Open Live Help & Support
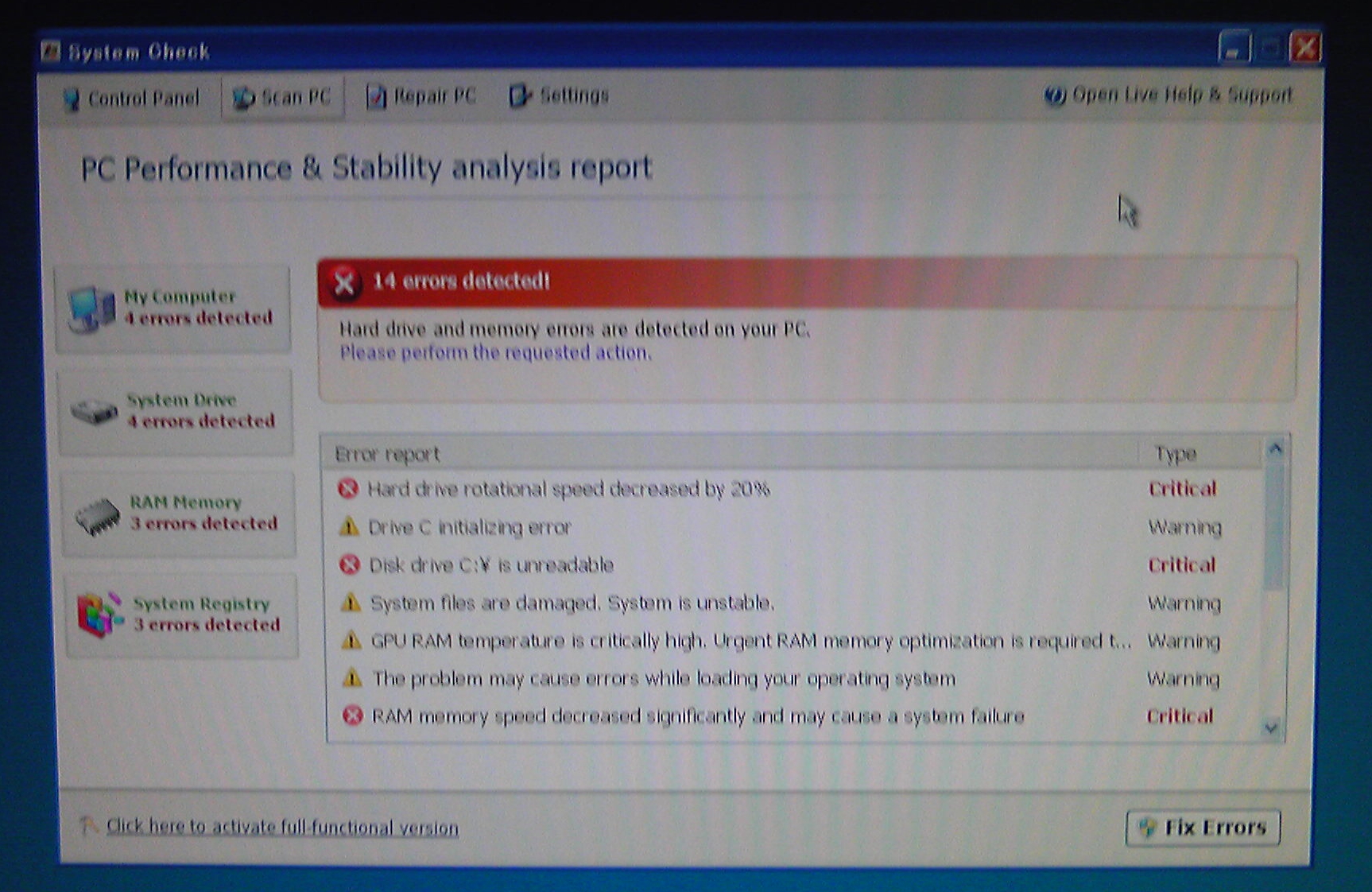This screenshot has height=892, width=1372. coord(1167,95)
